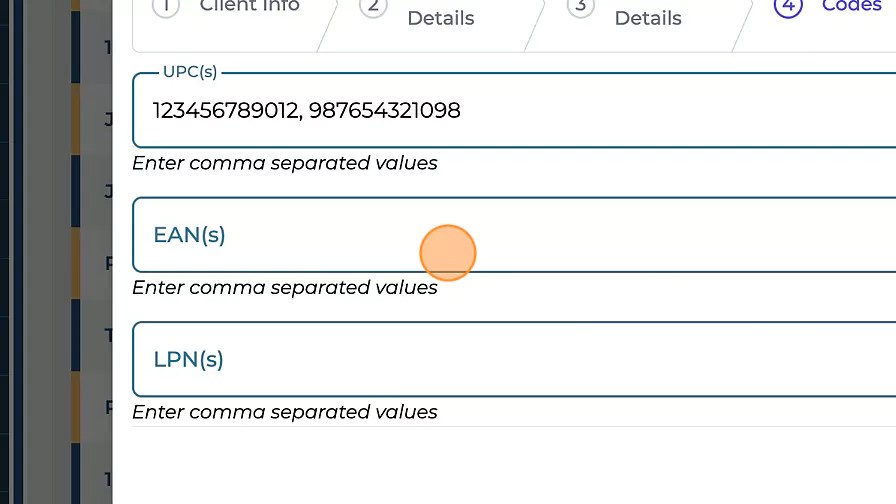Click the LPN(s) placeholder text
This screenshot has height=504, width=896.
(188, 359)
